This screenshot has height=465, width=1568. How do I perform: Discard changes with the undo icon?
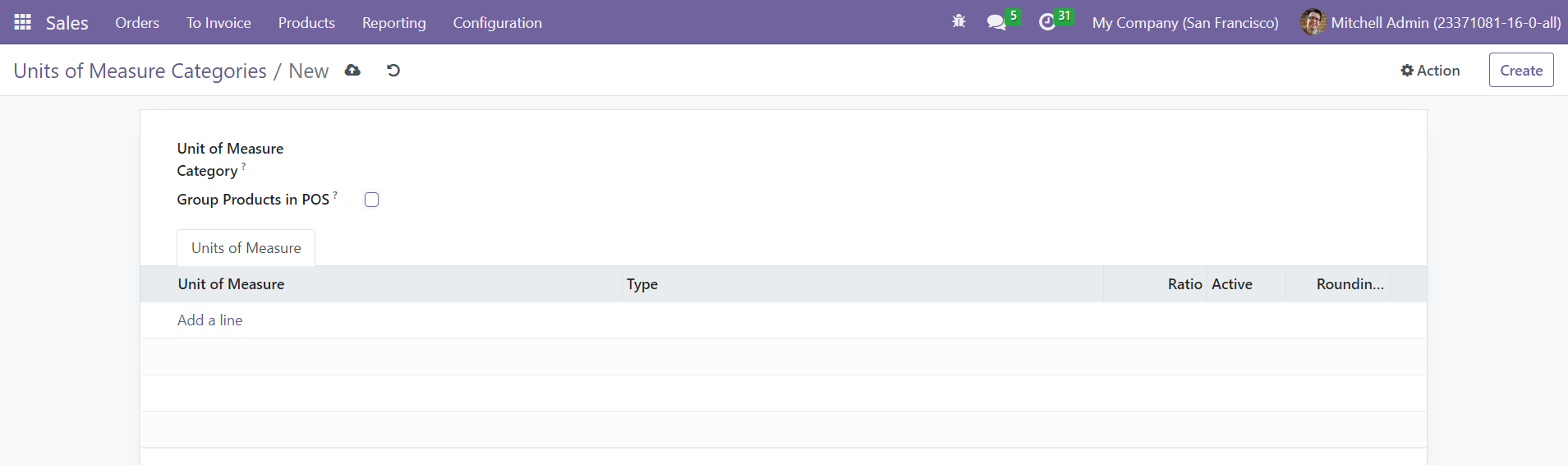coord(393,71)
